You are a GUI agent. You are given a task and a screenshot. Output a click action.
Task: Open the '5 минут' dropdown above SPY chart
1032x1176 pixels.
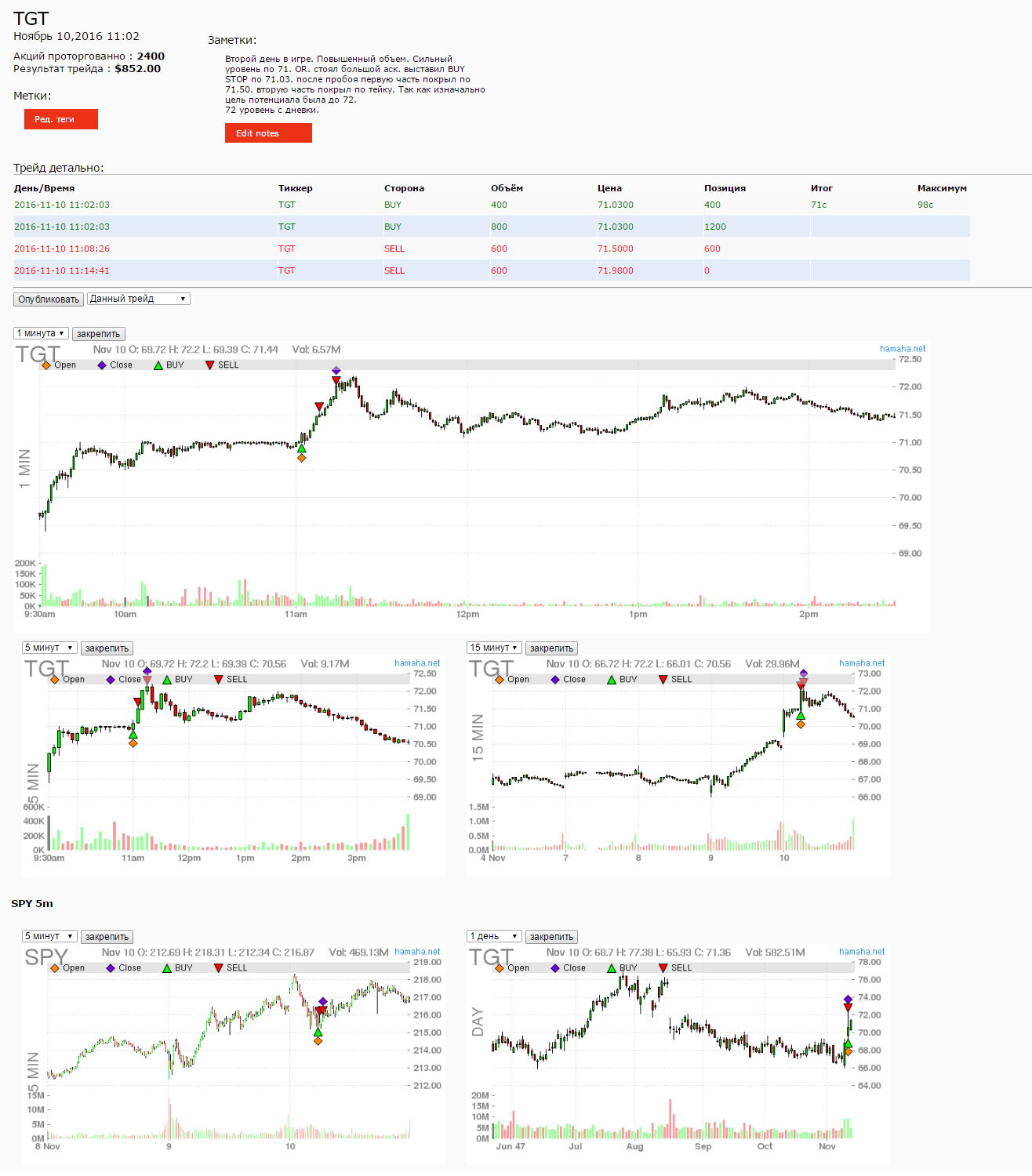click(x=49, y=936)
